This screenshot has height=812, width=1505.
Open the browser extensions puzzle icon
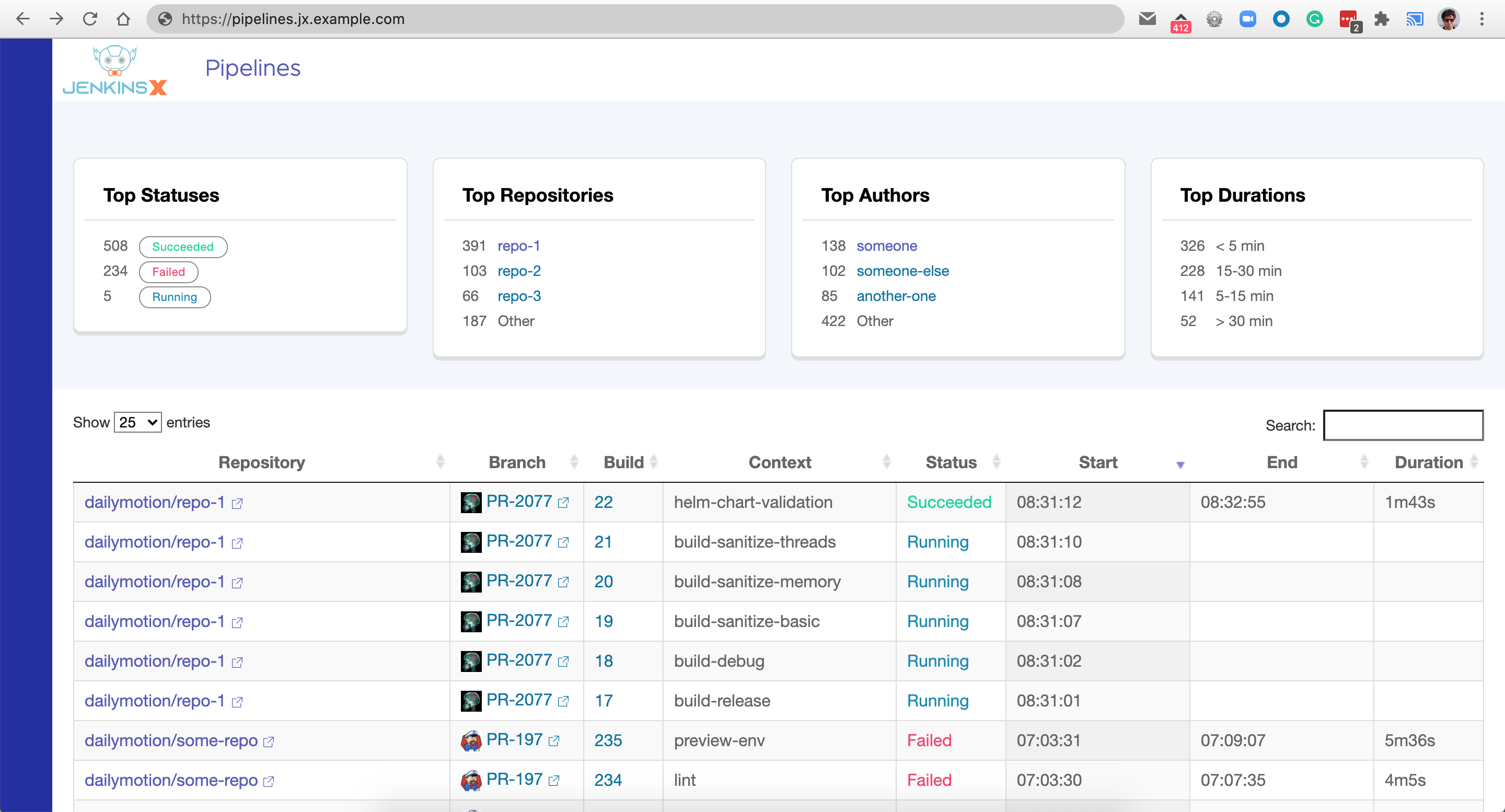point(1381,19)
